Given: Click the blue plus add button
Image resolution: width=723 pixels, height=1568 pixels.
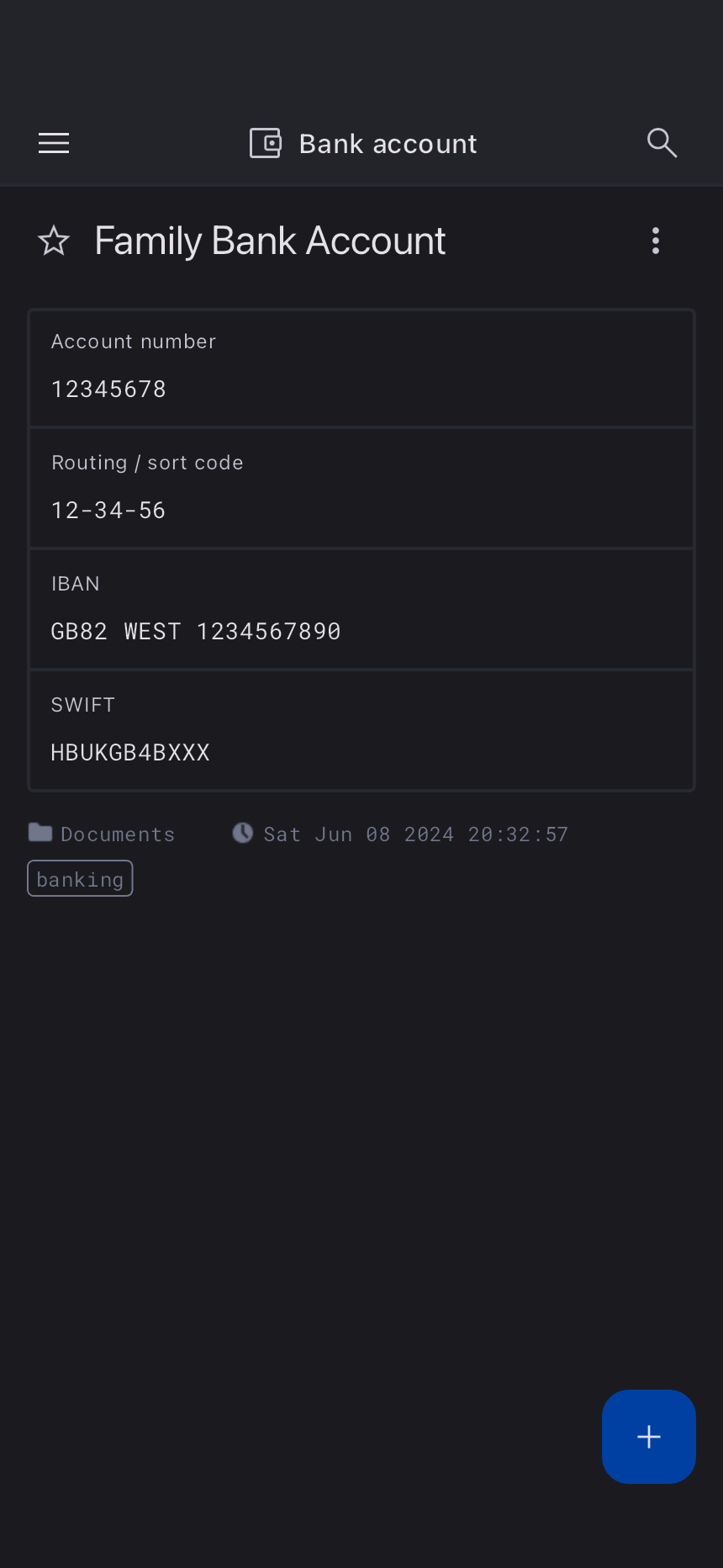Looking at the screenshot, I should tap(648, 1436).
